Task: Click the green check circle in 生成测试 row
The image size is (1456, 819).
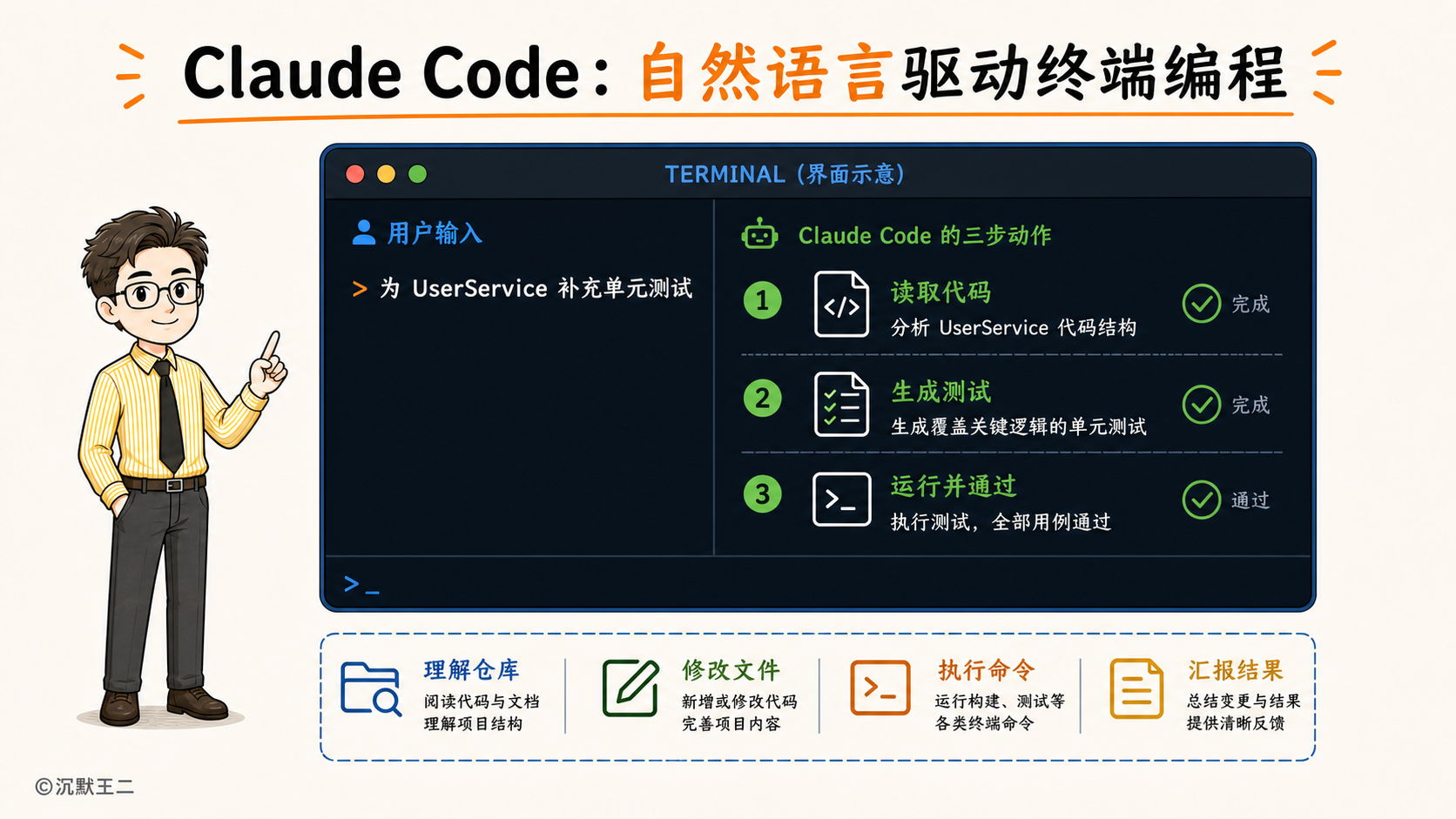Action: pyautogui.click(x=1202, y=405)
